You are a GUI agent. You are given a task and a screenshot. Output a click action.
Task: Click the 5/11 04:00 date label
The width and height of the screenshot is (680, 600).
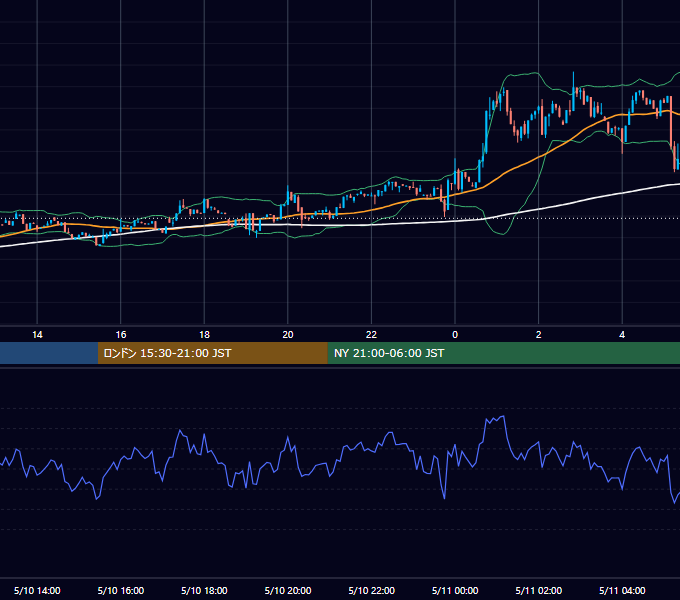(622, 590)
